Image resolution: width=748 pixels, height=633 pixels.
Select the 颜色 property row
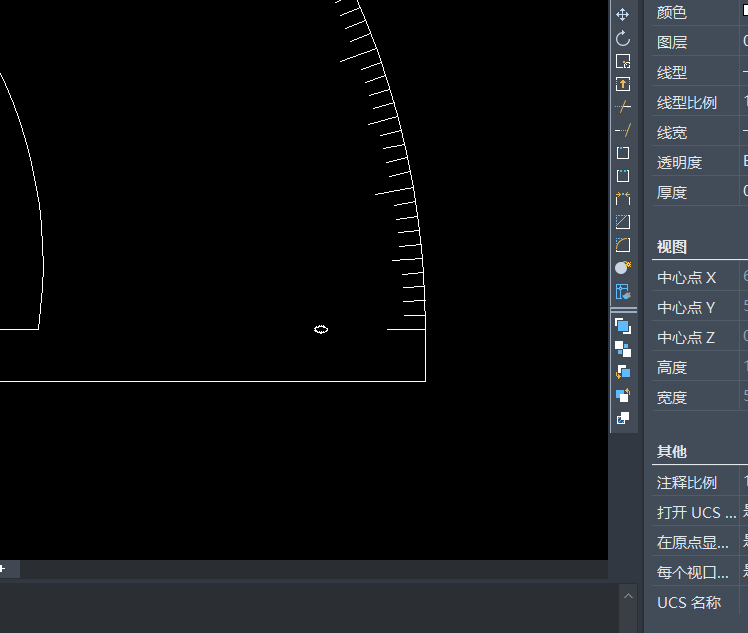tap(700, 12)
